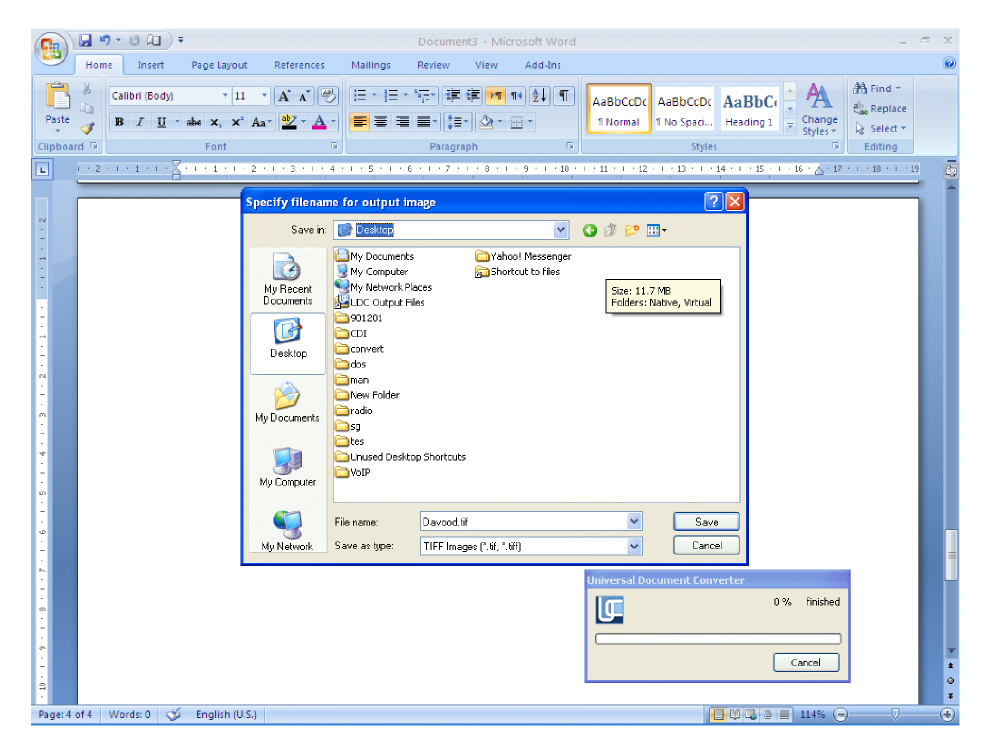Open the Calibri (Body) font name dropdown
Viewport: 987px width, 755px height.
tap(225, 96)
